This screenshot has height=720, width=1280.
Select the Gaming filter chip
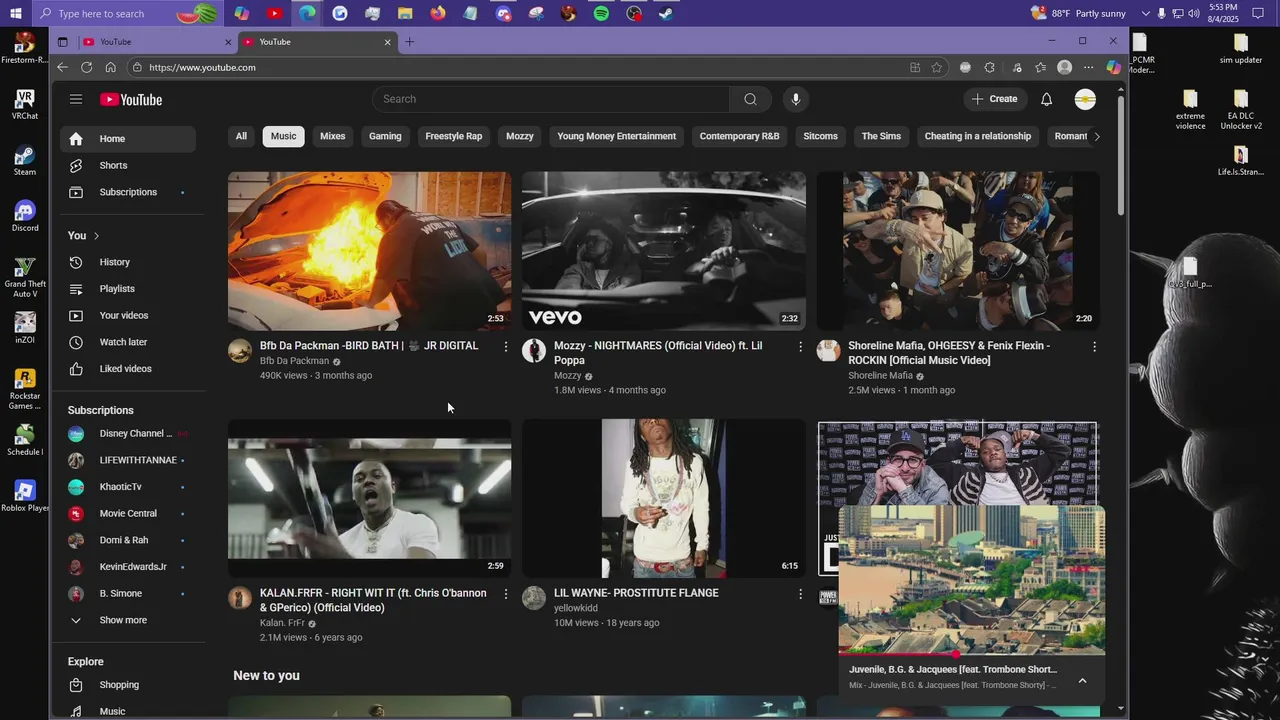click(385, 136)
